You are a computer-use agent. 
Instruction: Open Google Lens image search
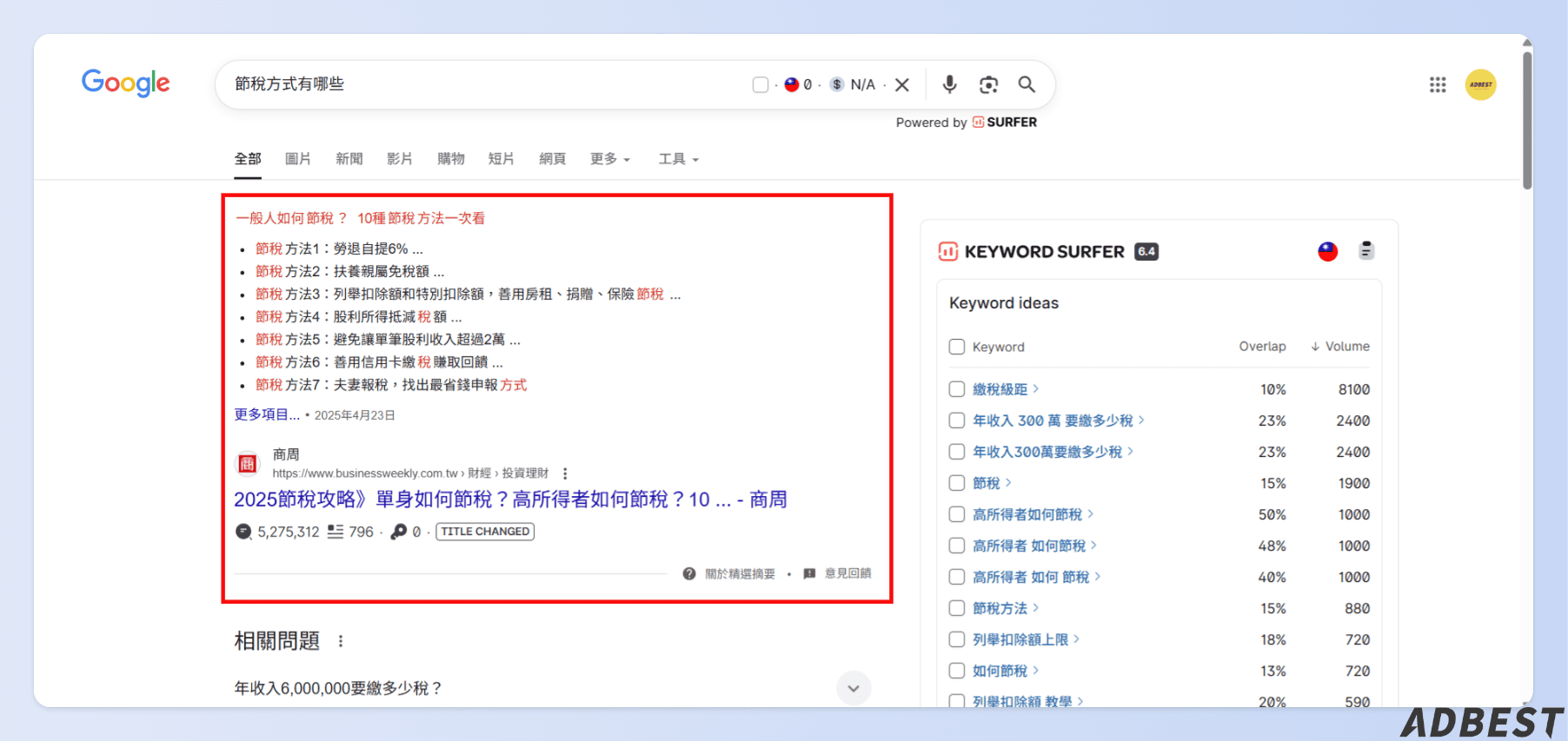tap(988, 84)
